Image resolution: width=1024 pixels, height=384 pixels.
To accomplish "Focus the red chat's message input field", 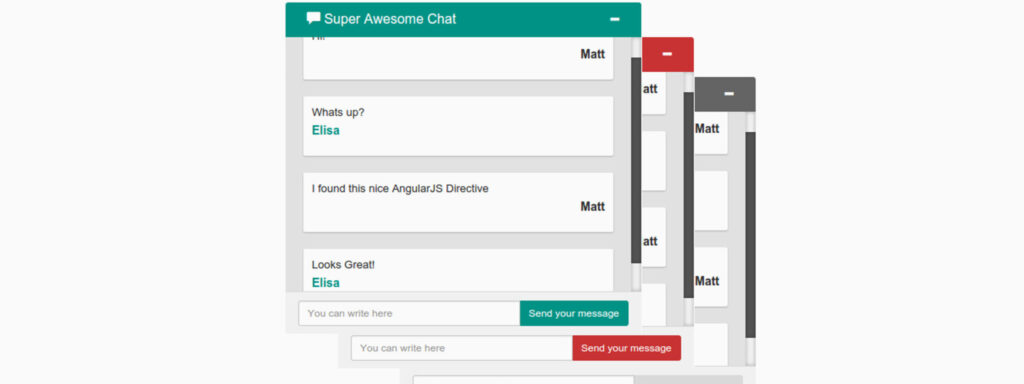I will click(462, 348).
